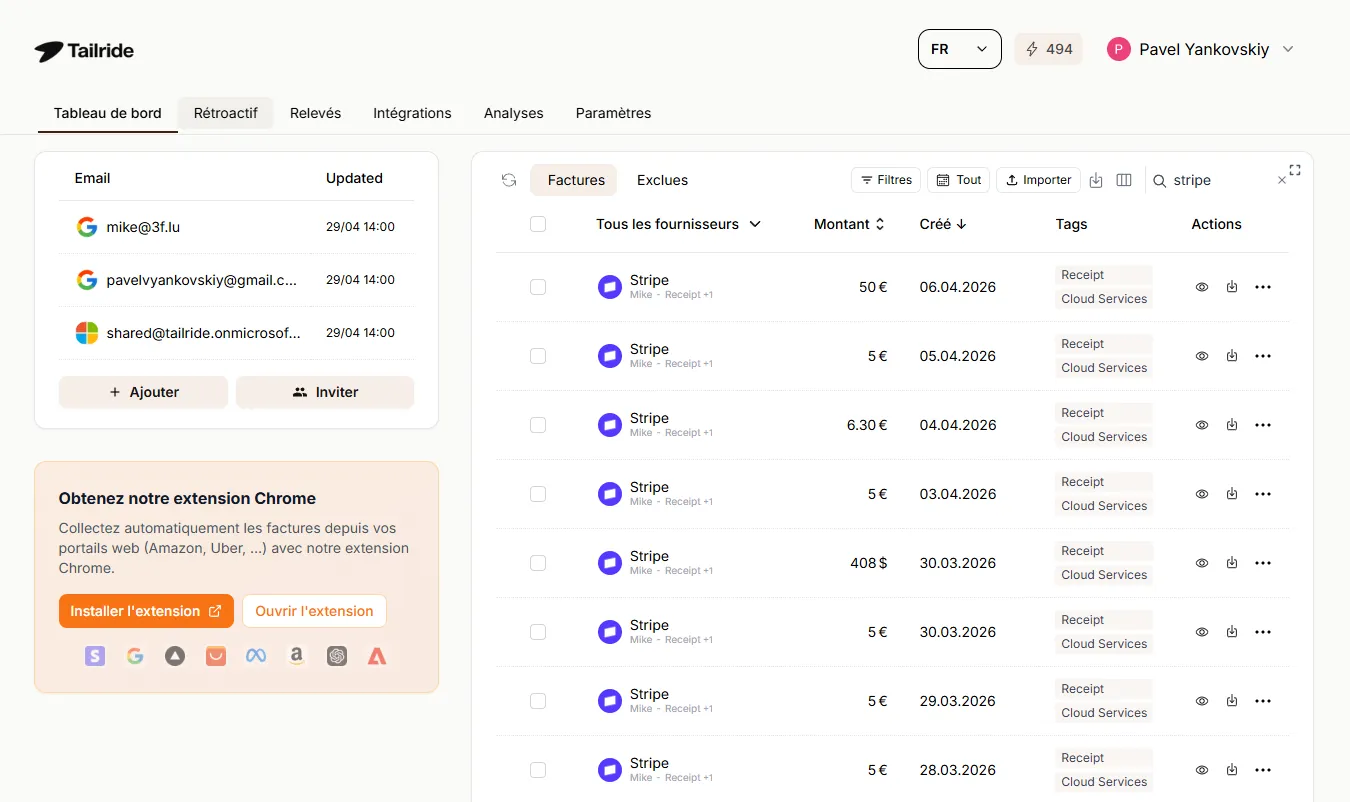Click the export download icon above the table
Screen dimensions: 1350x802
1096,179
